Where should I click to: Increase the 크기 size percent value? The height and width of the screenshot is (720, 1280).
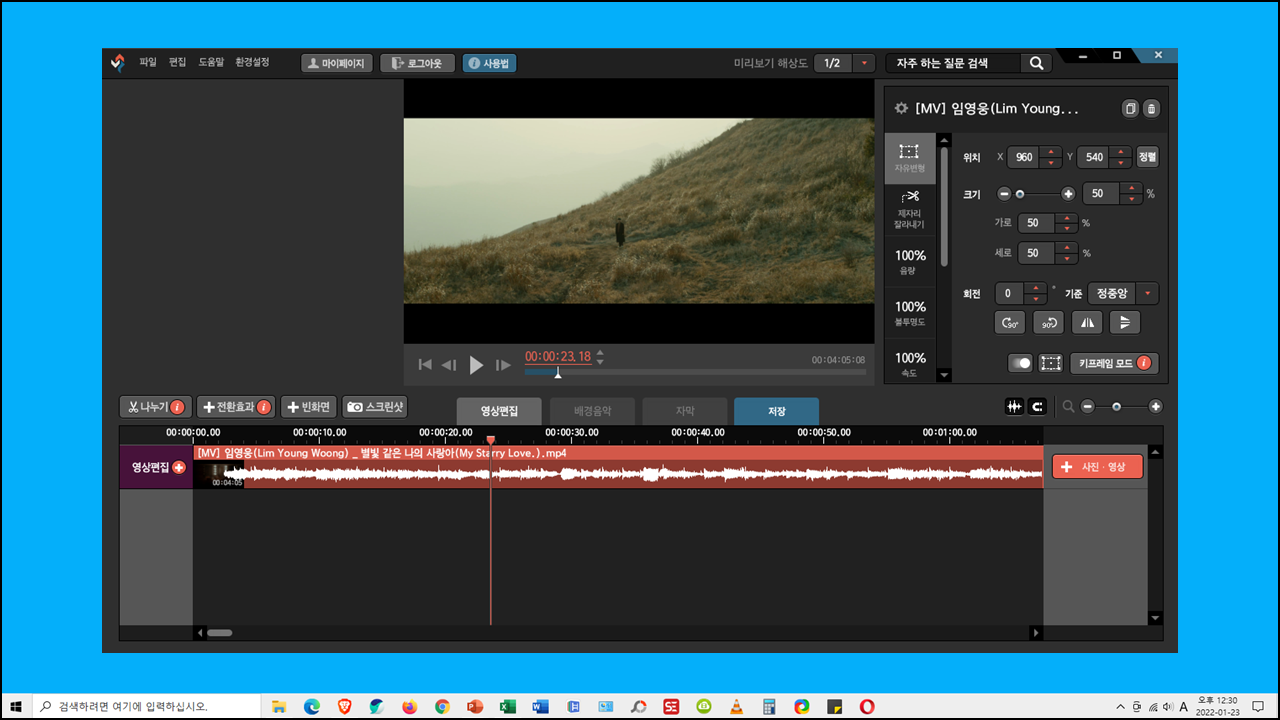[x=1131, y=188]
